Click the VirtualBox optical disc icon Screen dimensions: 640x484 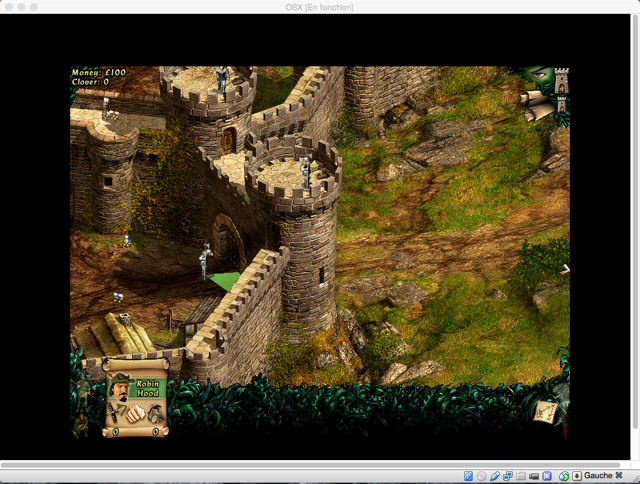(x=482, y=476)
